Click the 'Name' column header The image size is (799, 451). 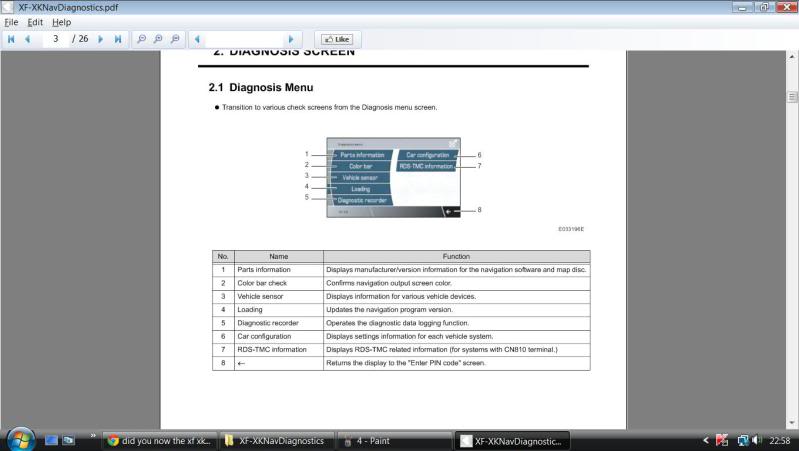pyautogui.click(x=279, y=256)
